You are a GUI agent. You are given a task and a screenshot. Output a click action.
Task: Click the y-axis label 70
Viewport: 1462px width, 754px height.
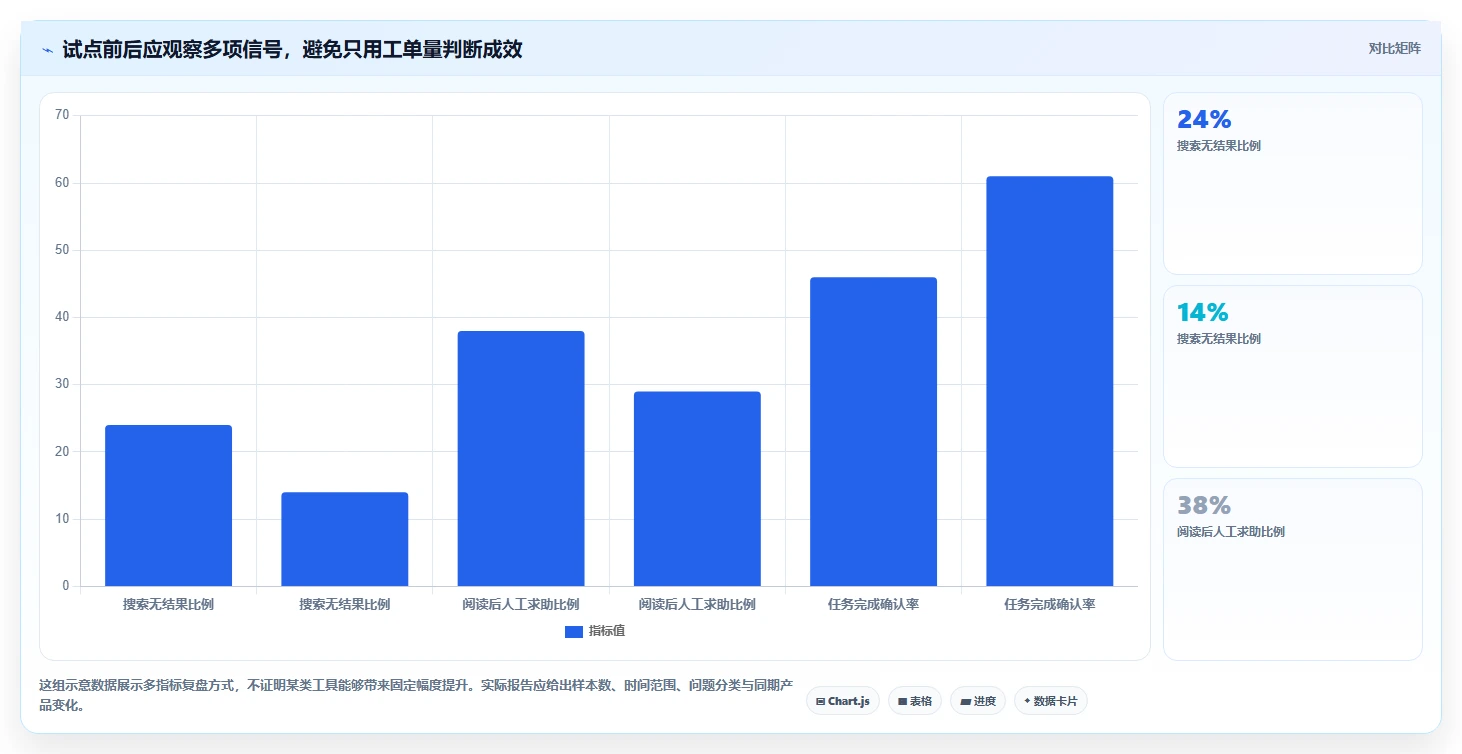pos(62,115)
